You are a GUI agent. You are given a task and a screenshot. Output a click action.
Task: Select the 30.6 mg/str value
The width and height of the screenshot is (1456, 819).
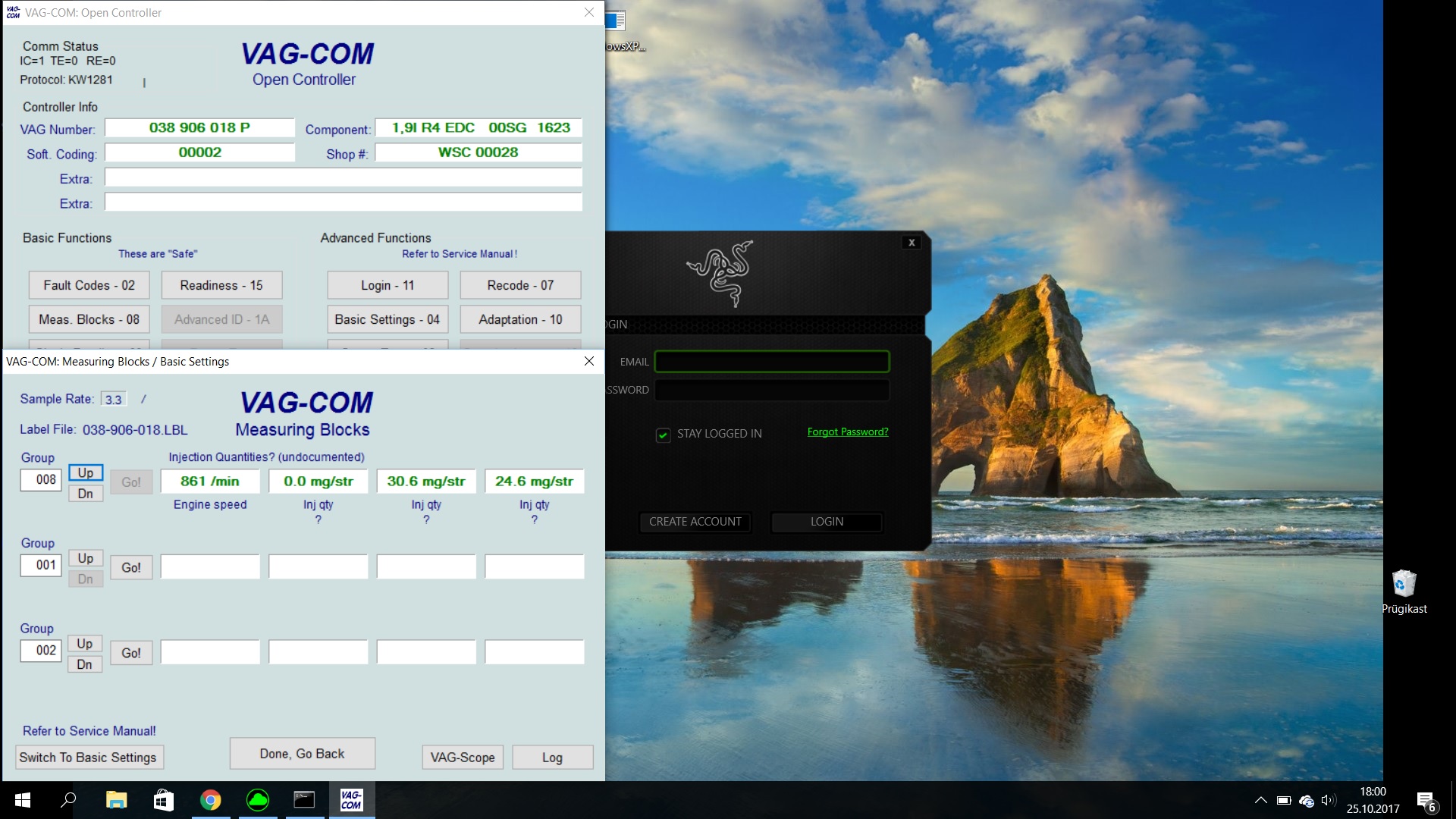tap(426, 482)
